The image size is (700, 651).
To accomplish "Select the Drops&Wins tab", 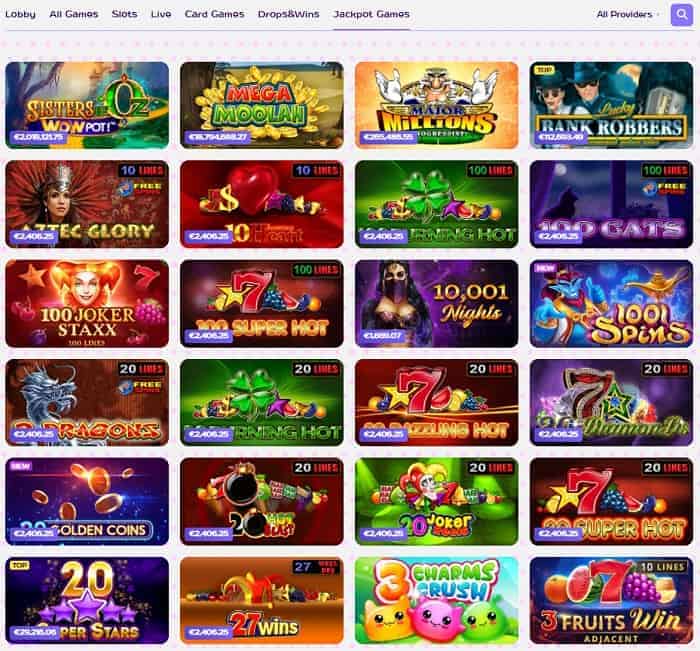I will click(288, 14).
